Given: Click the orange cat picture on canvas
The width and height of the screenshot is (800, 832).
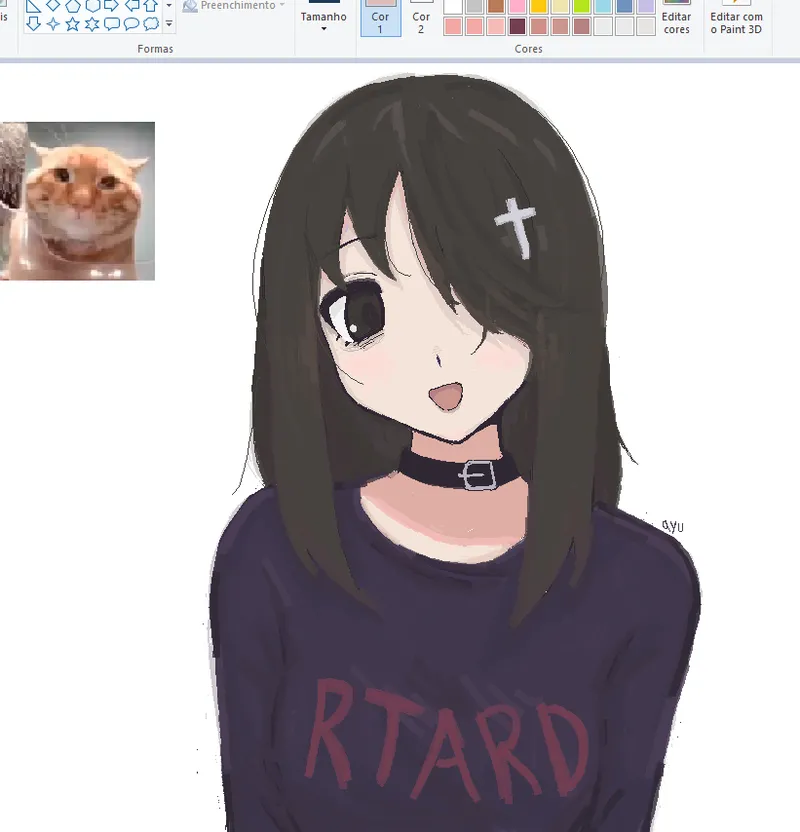Looking at the screenshot, I should 77,201.
